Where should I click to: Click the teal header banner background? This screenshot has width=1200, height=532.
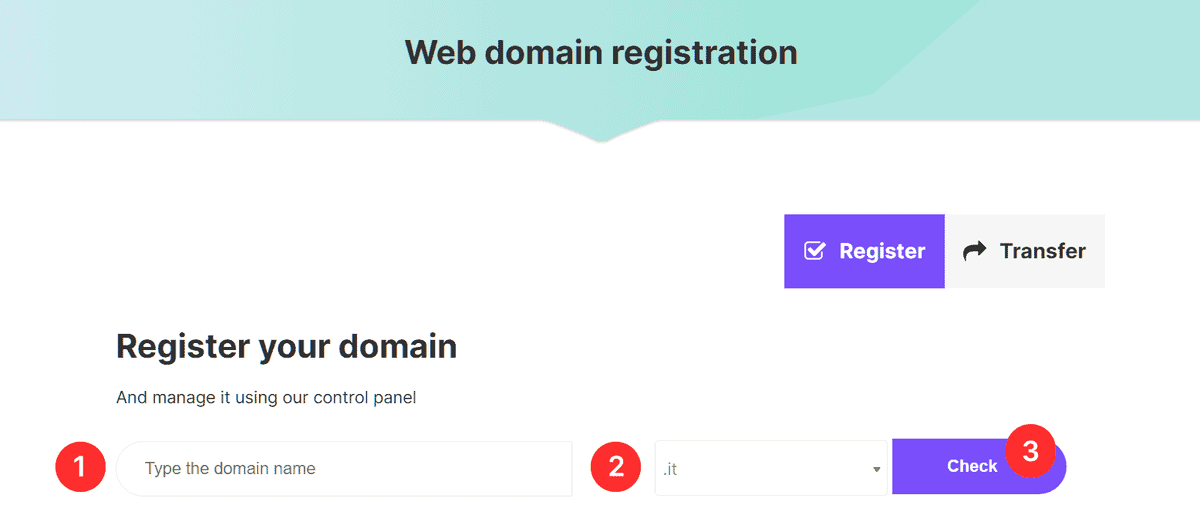200,60
